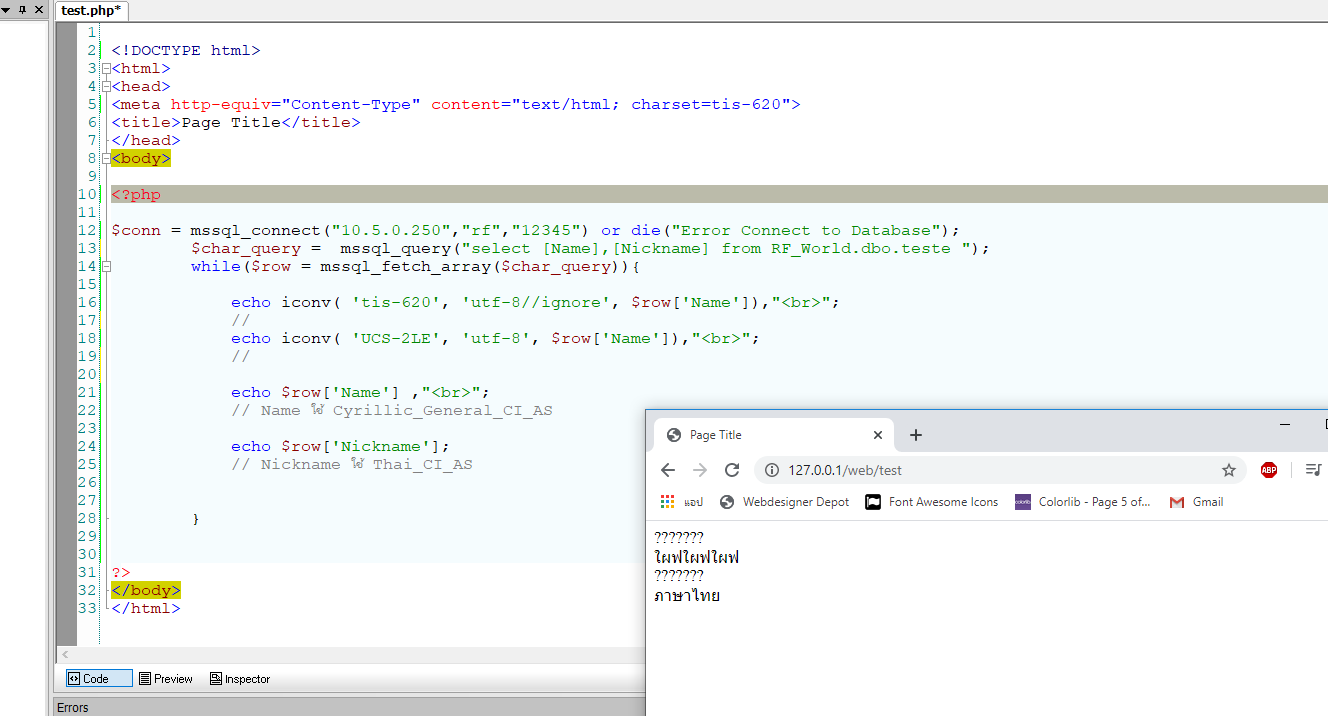Open a new browser tab
Viewport: 1328px width, 716px height.
click(916, 435)
